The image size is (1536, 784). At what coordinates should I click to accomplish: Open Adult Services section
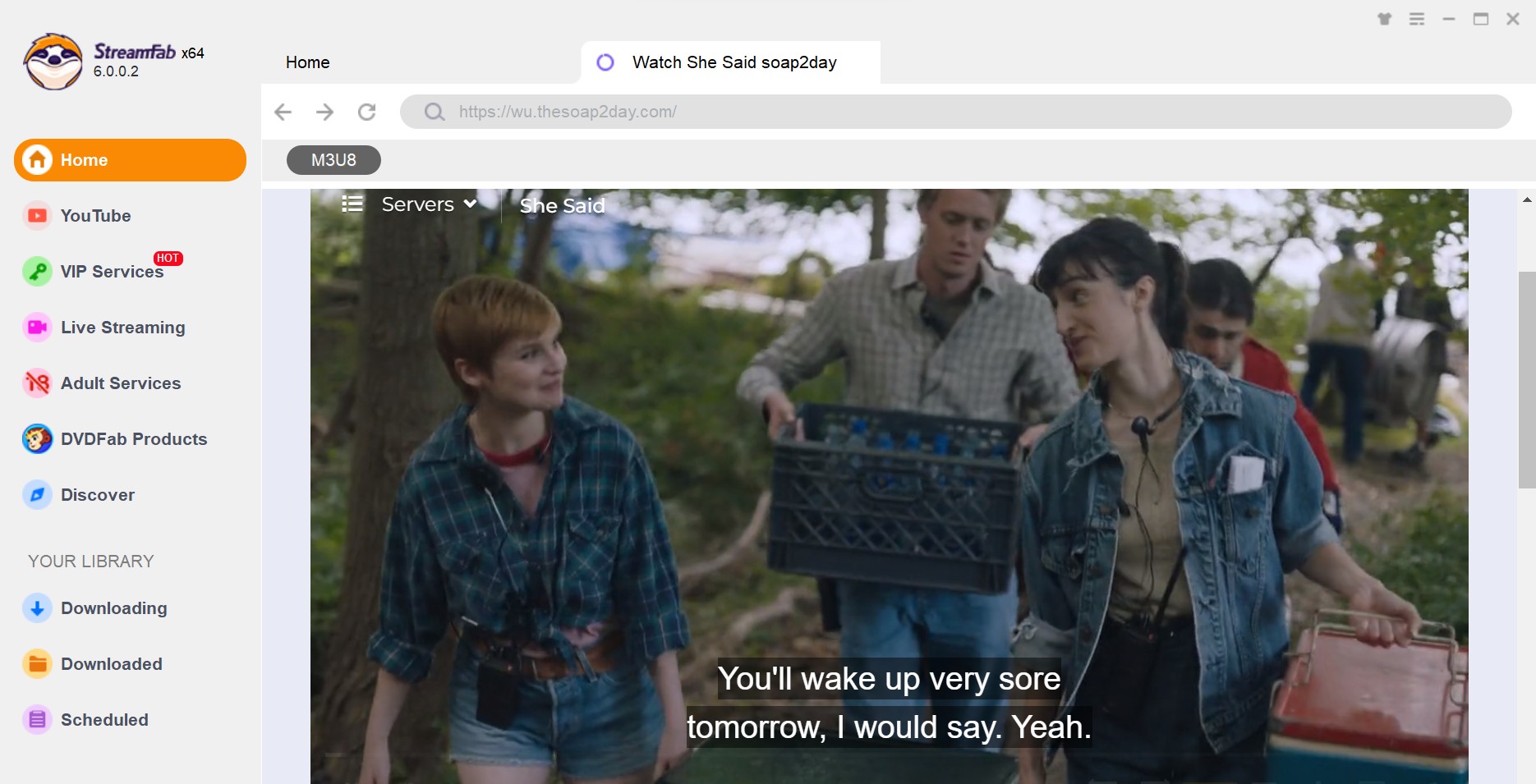tap(121, 383)
